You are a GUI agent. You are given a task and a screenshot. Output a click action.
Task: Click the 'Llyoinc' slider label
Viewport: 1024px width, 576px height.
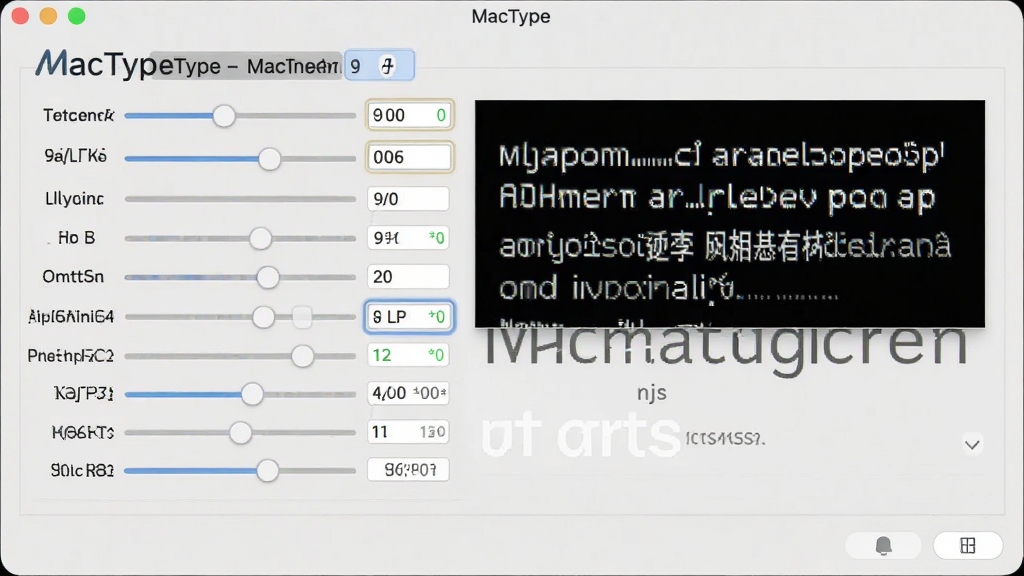tap(74, 199)
